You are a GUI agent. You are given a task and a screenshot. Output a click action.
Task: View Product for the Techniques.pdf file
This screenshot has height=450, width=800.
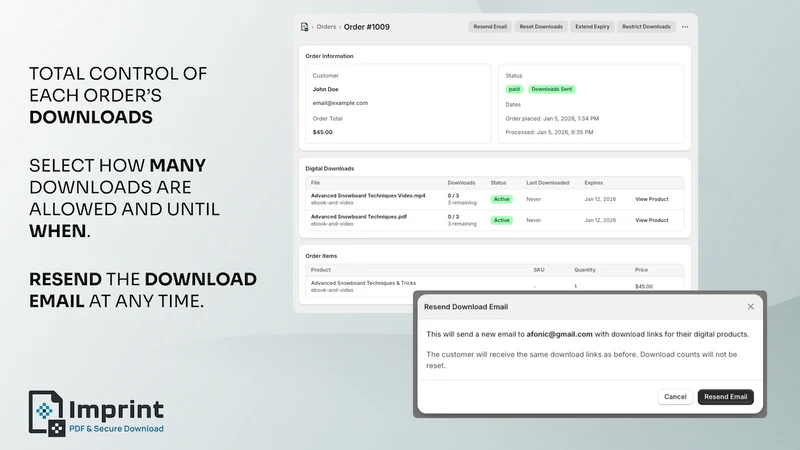pyautogui.click(x=652, y=220)
